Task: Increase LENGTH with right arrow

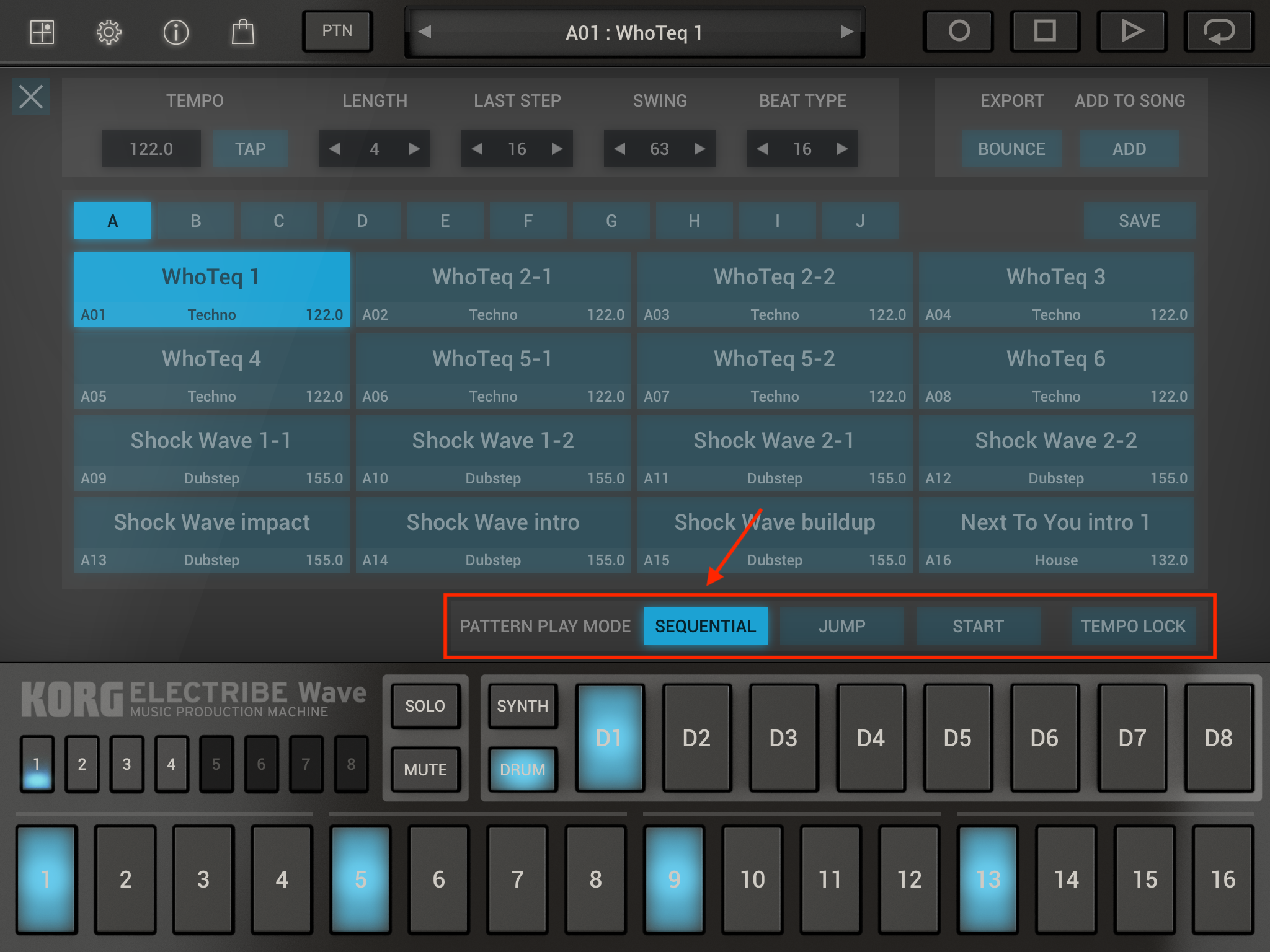Action: 414,149
